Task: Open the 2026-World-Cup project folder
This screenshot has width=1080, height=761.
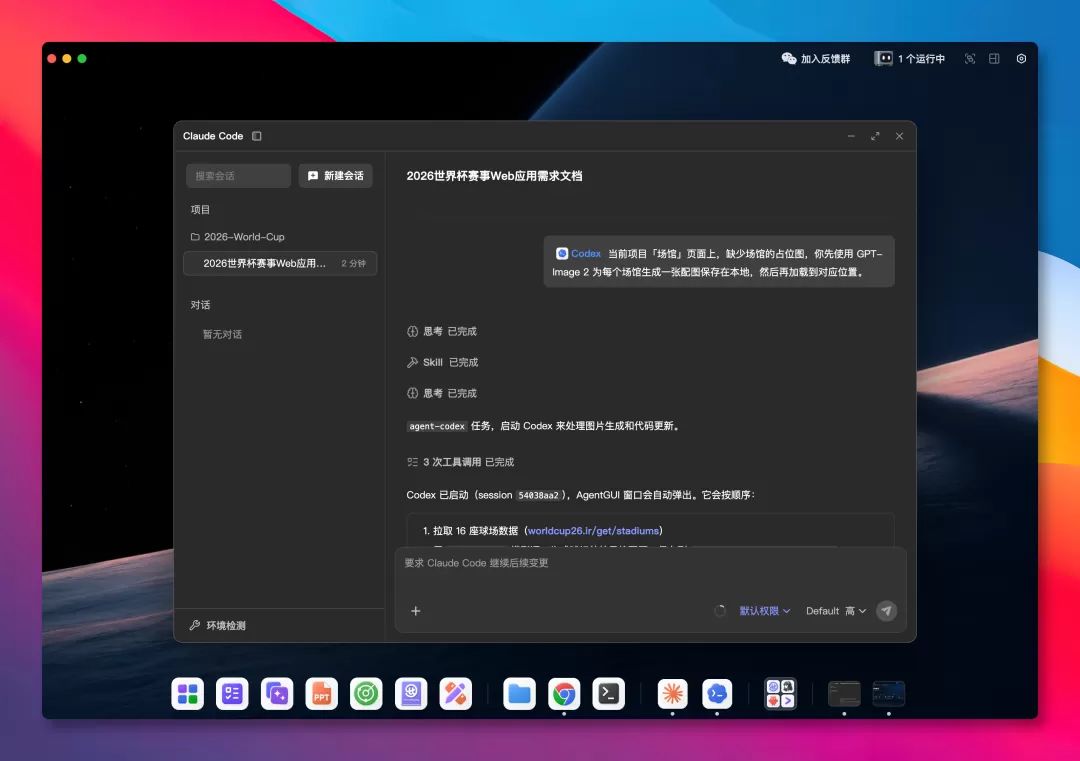Action: tap(238, 237)
